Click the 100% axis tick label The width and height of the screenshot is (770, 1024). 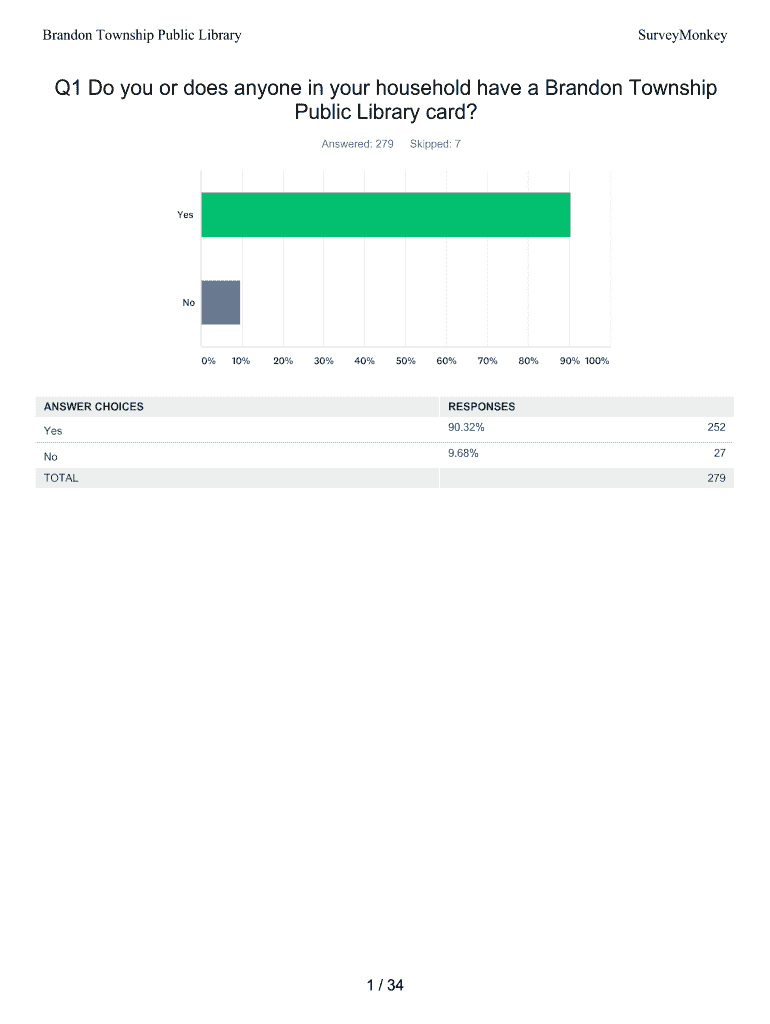coord(597,361)
